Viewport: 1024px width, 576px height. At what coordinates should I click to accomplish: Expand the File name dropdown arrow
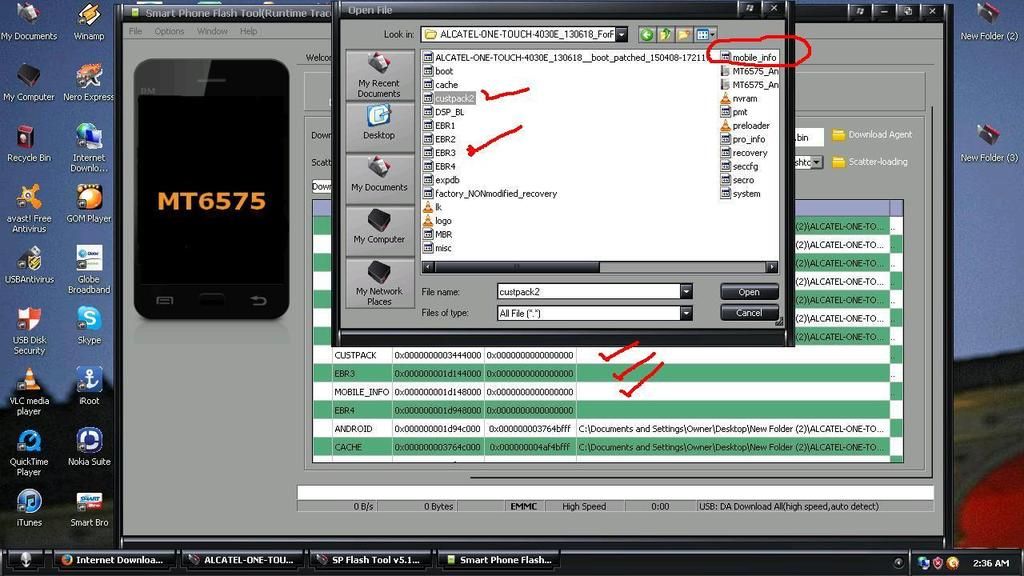(x=686, y=292)
